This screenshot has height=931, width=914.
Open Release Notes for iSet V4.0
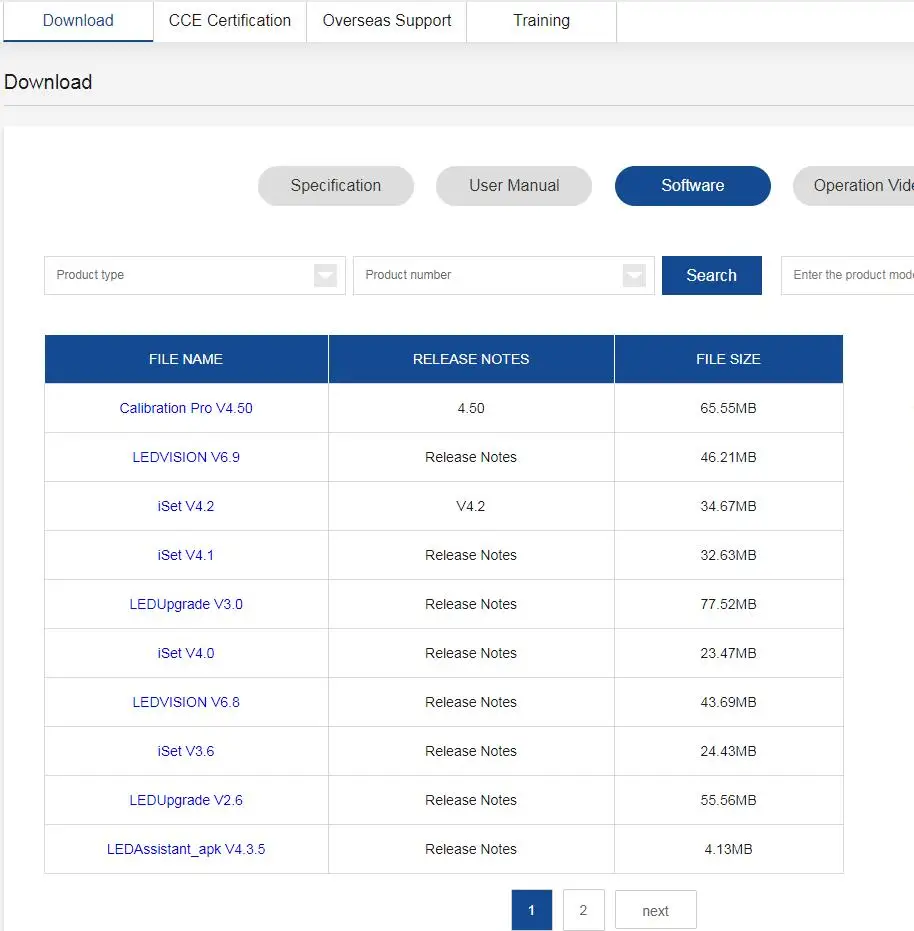pyautogui.click(x=471, y=653)
